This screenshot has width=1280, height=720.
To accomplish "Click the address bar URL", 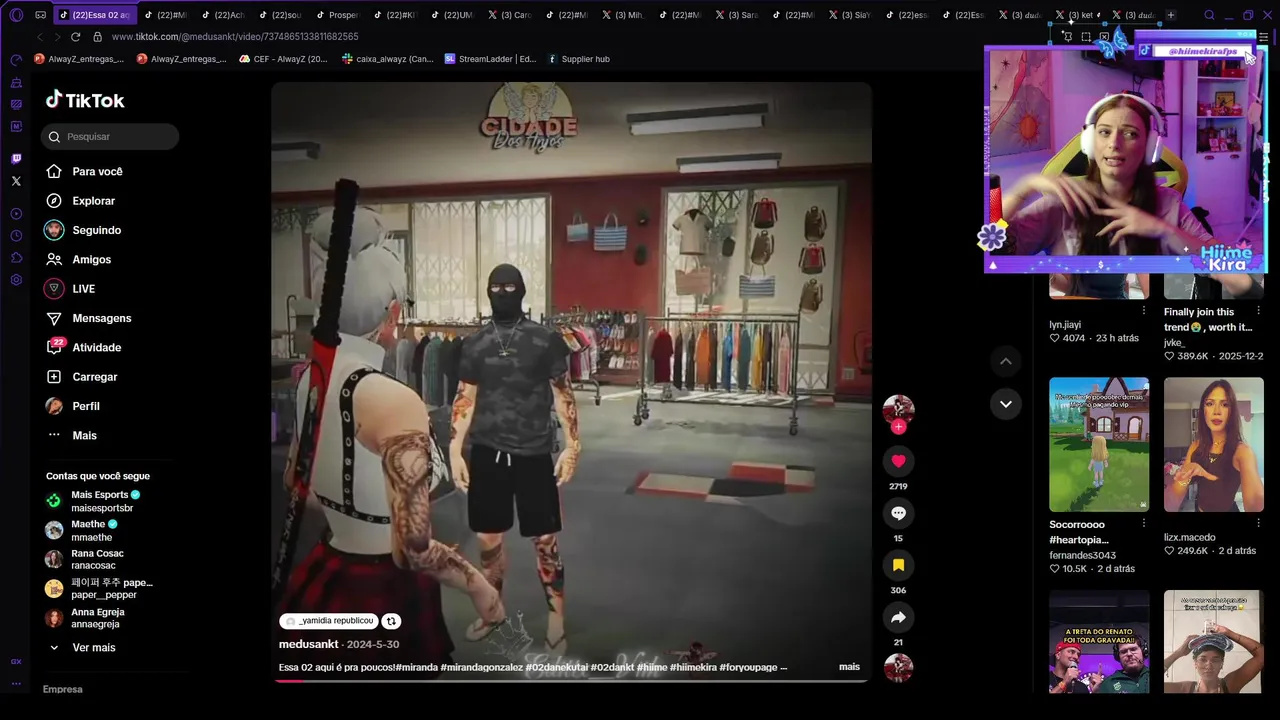I will (234, 37).
